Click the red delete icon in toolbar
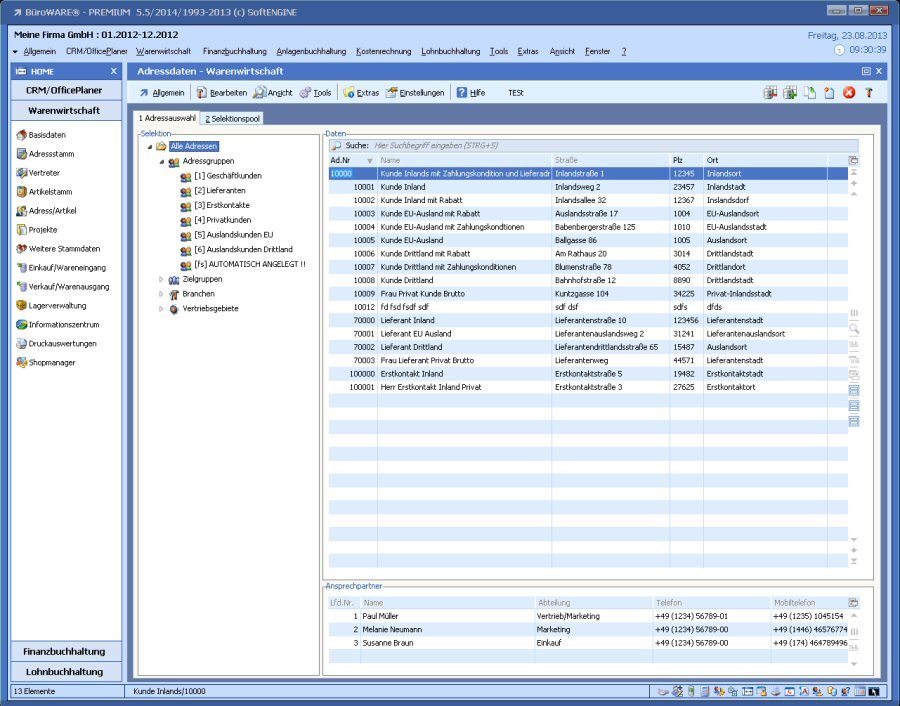This screenshot has width=900, height=706. pos(849,92)
